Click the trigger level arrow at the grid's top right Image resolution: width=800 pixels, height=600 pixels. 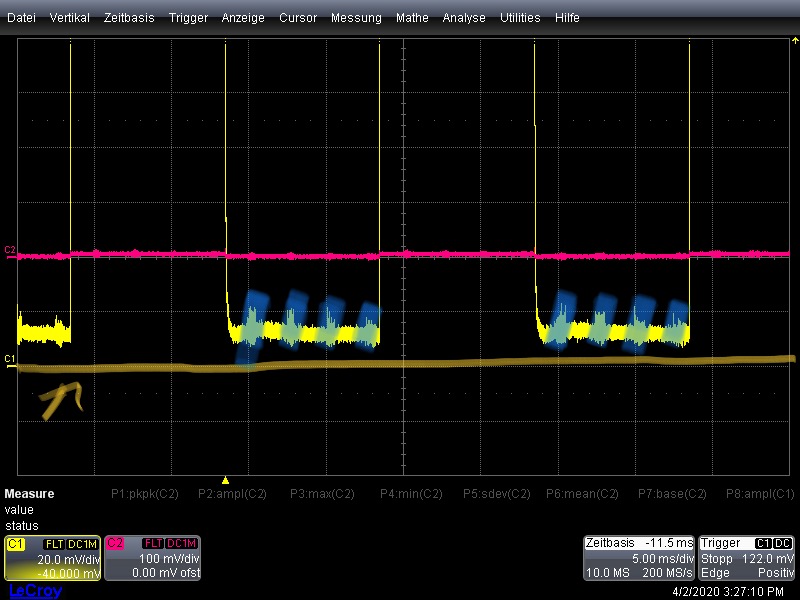(x=795, y=40)
